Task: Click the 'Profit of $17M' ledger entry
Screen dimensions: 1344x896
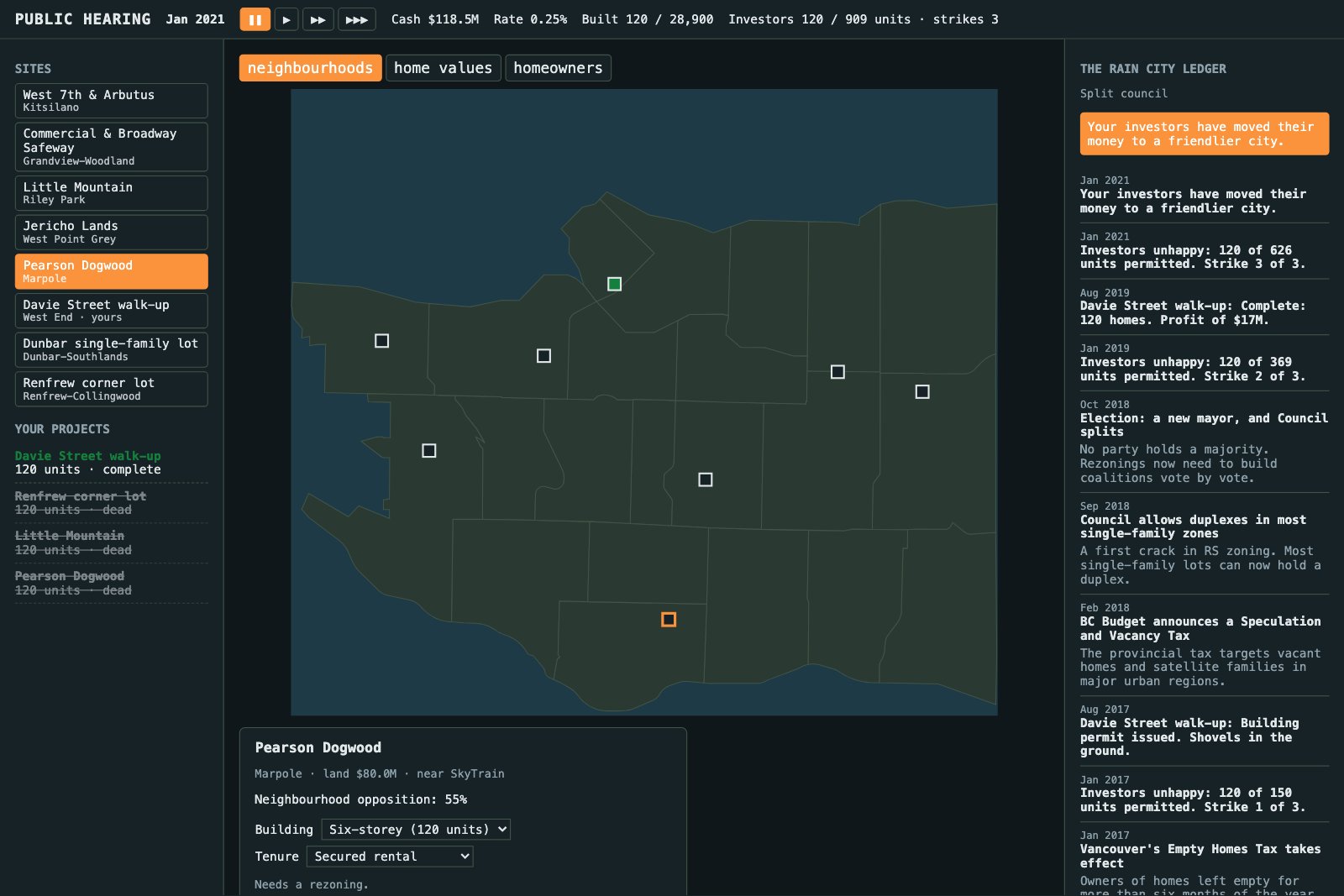Action: 1205,307
